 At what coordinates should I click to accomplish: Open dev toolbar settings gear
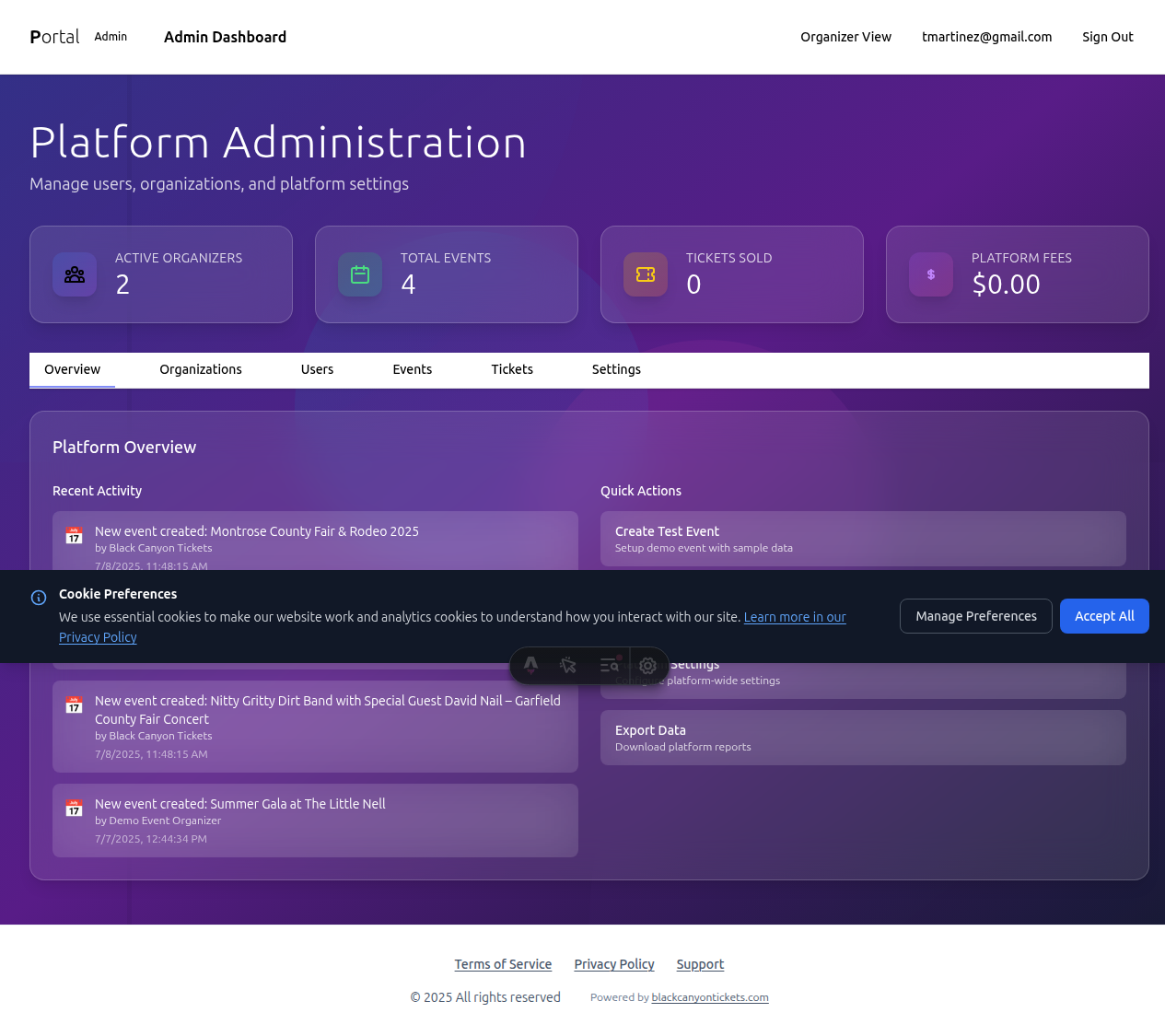(x=648, y=665)
